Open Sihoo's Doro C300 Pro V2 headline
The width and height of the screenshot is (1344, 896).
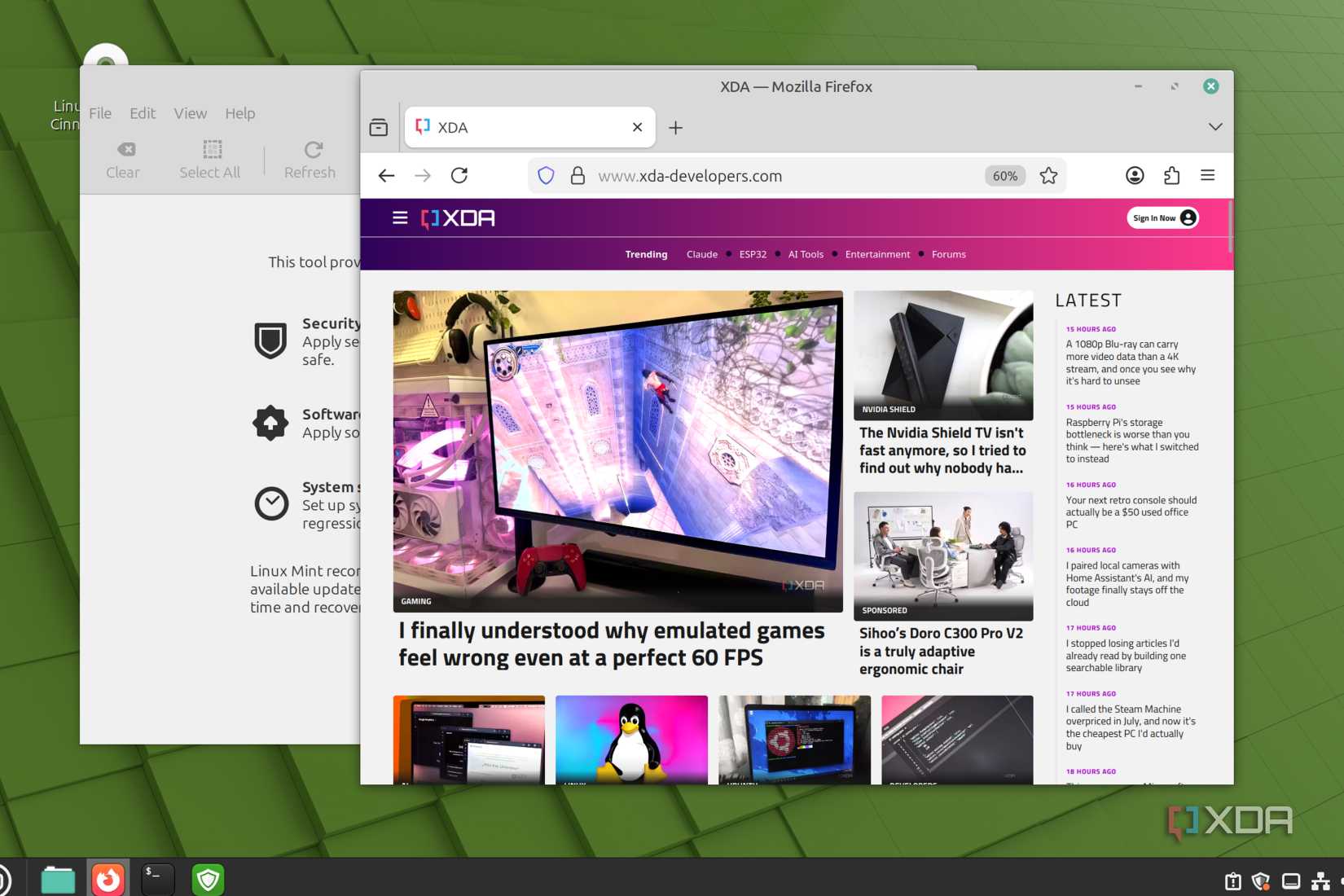coord(941,651)
